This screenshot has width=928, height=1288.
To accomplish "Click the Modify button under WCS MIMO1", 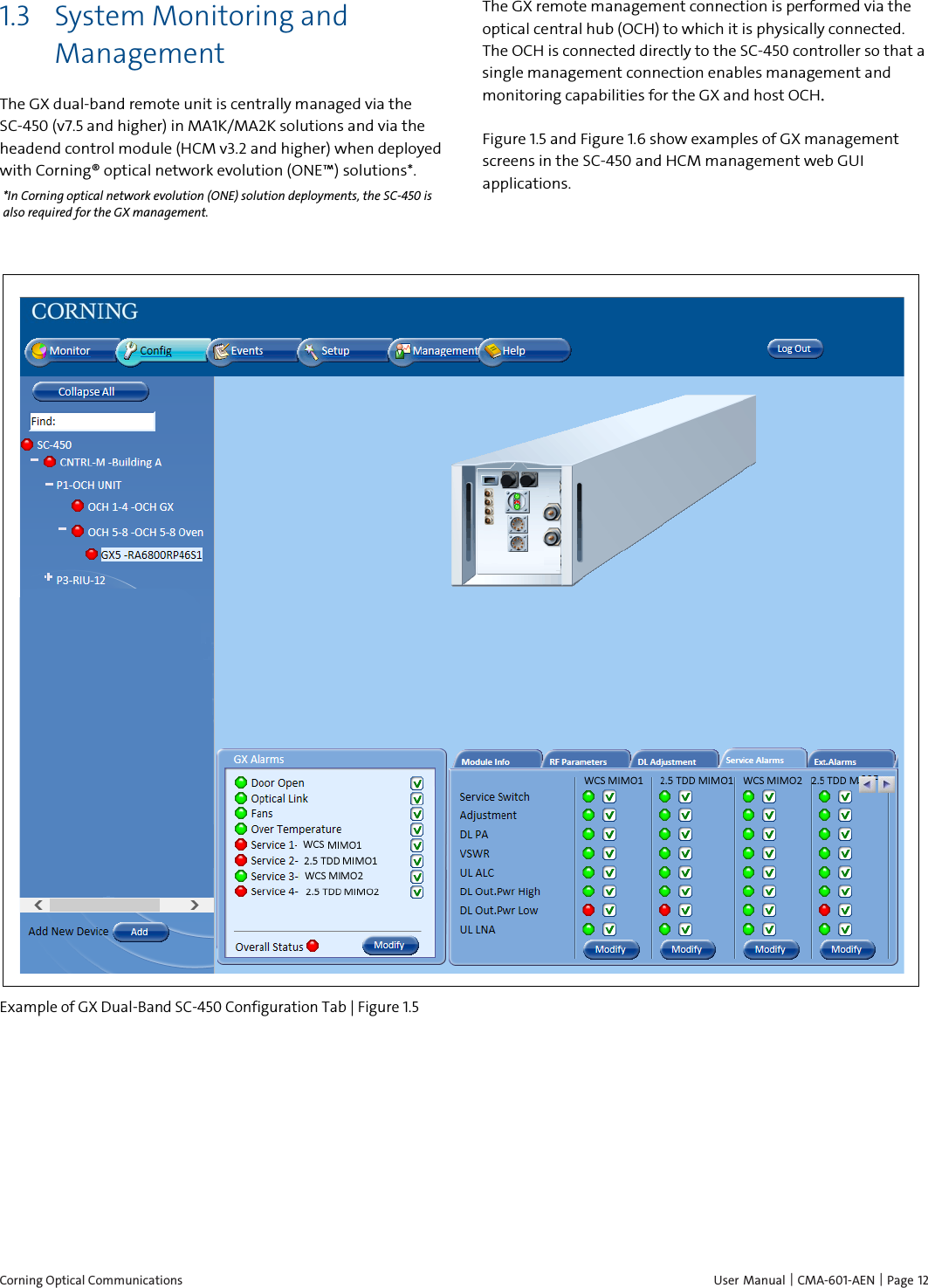I will (611, 949).
